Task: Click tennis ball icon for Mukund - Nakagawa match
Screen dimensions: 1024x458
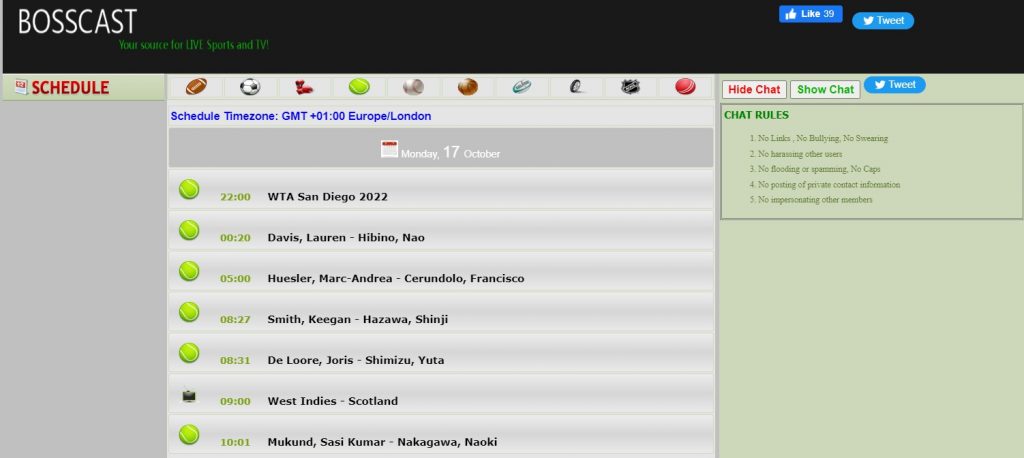Action: coord(189,434)
